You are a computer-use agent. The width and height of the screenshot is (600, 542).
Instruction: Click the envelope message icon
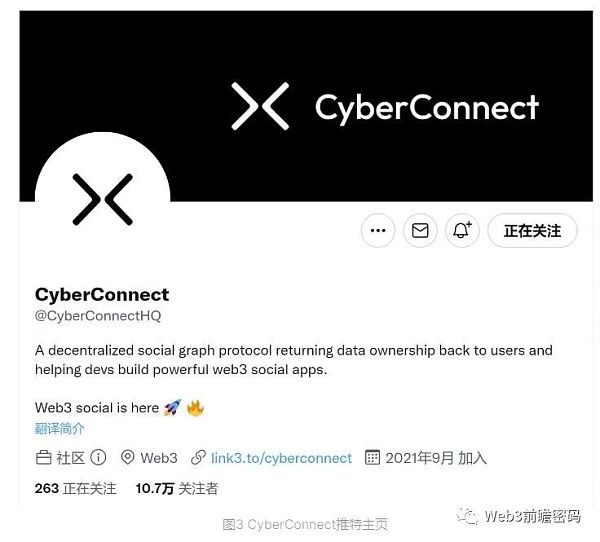tap(420, 230)
